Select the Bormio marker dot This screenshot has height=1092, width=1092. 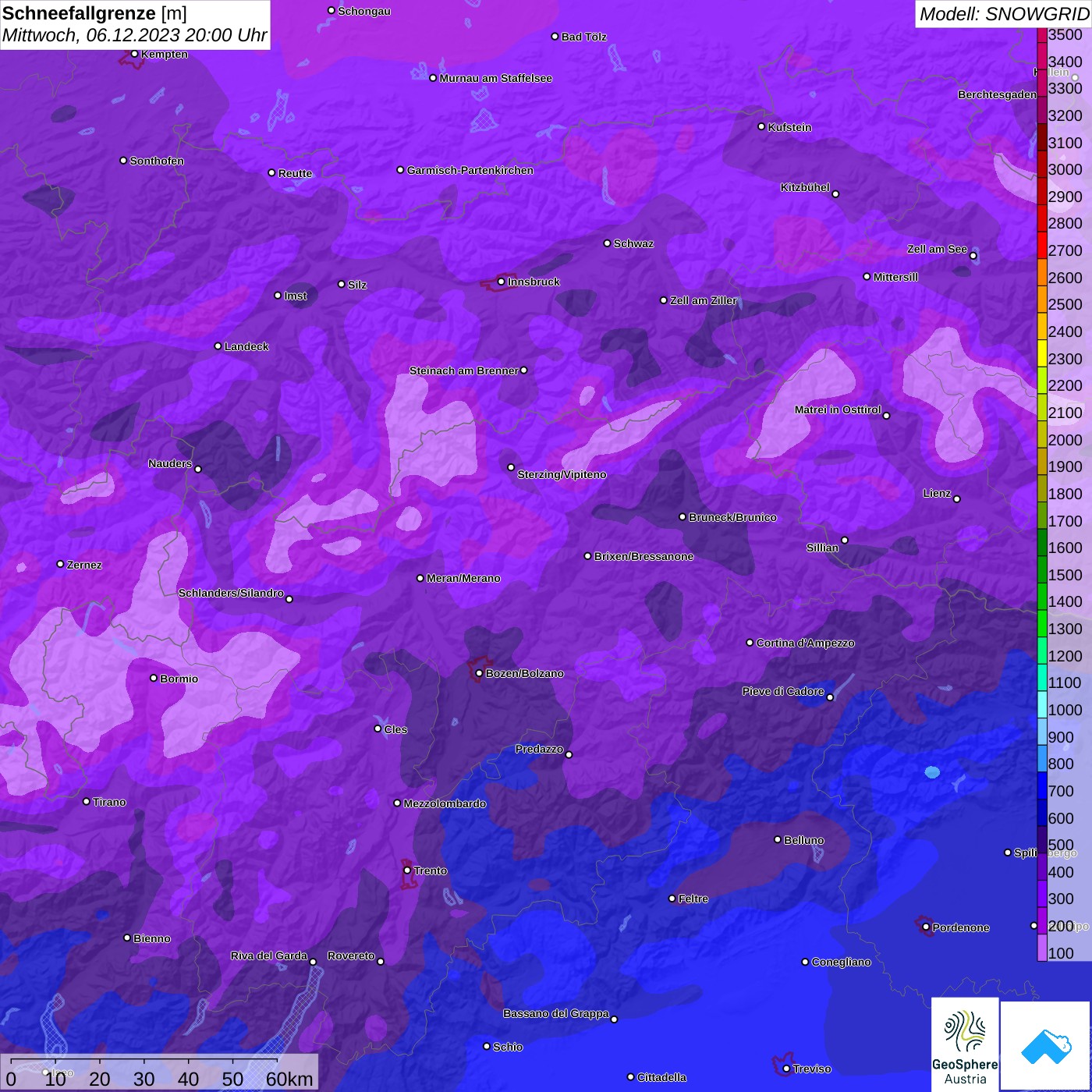(154, 678)
